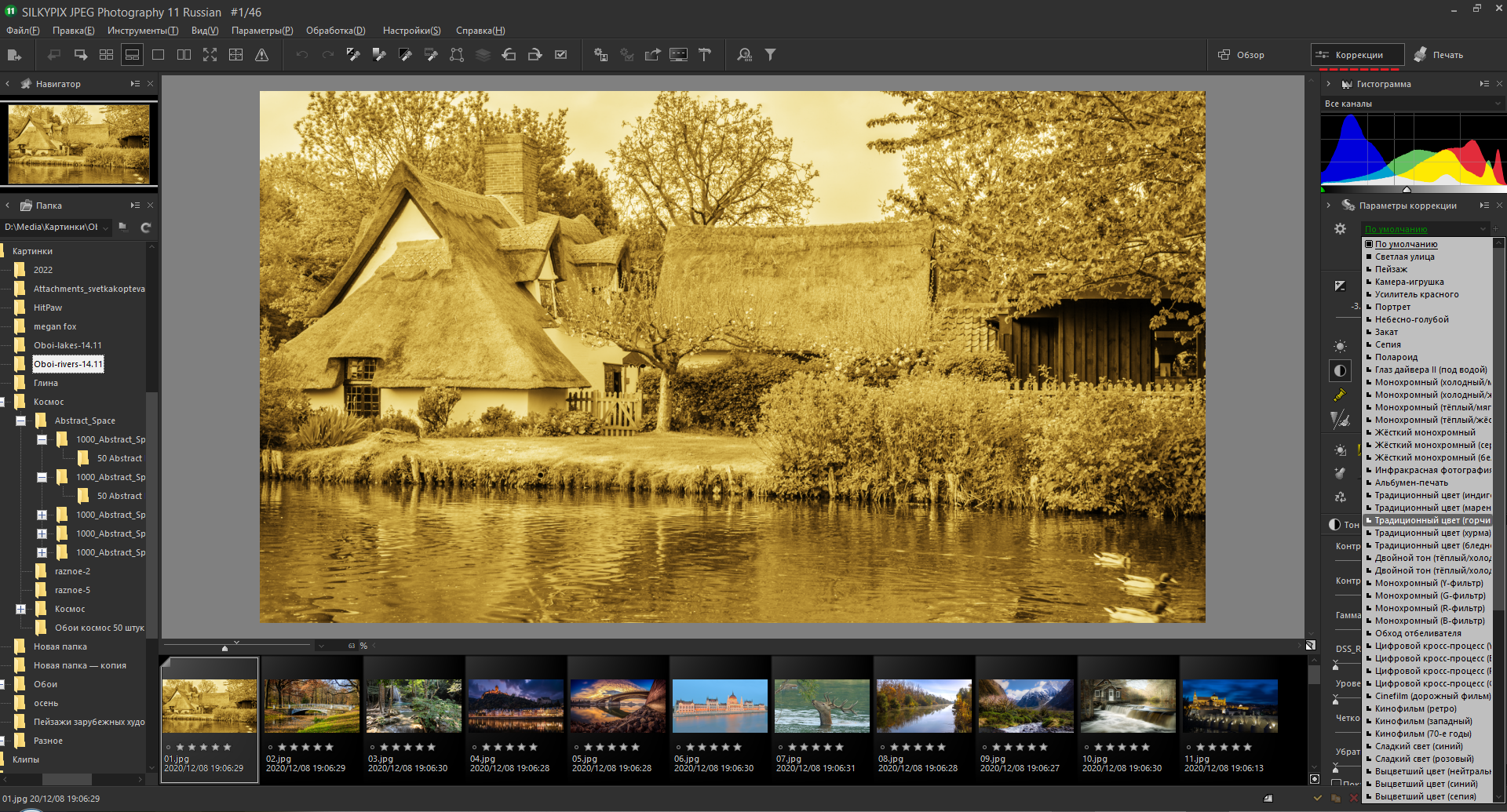1507x812 pixels.
Task: Click the zoom slider handle below preview
Action: tap(224, 648)
